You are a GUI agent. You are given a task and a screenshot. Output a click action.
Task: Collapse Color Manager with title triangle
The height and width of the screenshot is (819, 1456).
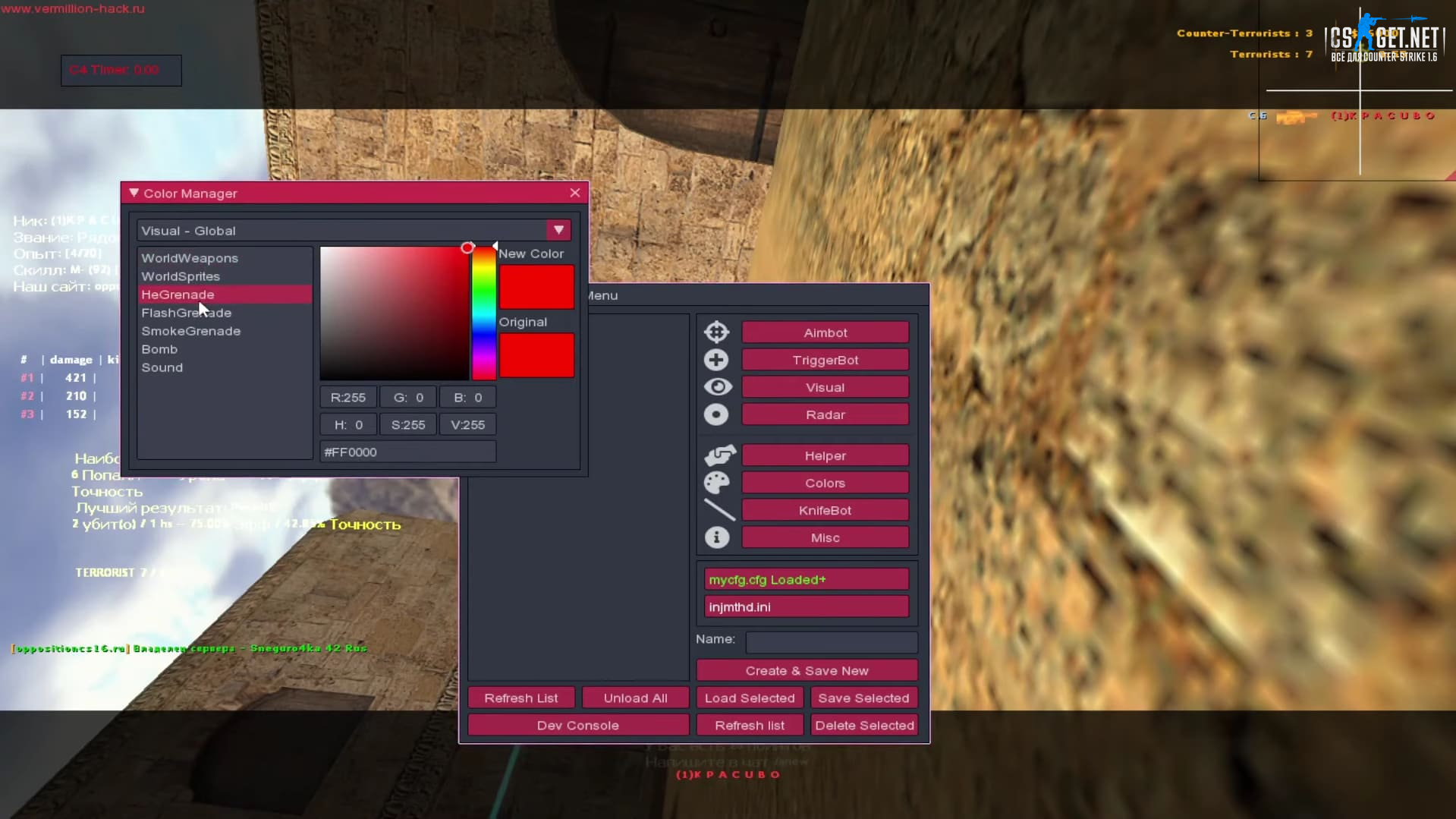coord(134,193)
